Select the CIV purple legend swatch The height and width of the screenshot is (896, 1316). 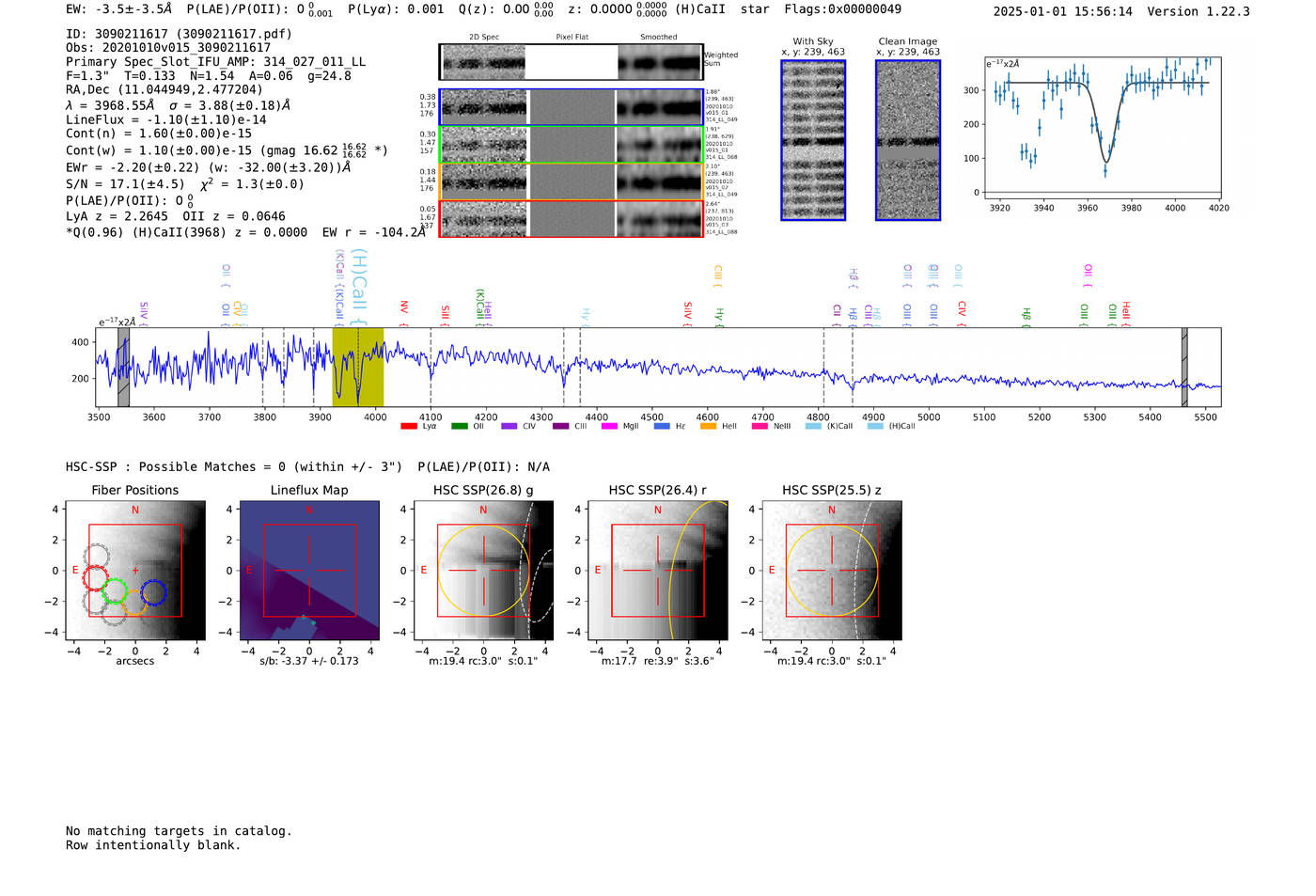tap(509, 426)
